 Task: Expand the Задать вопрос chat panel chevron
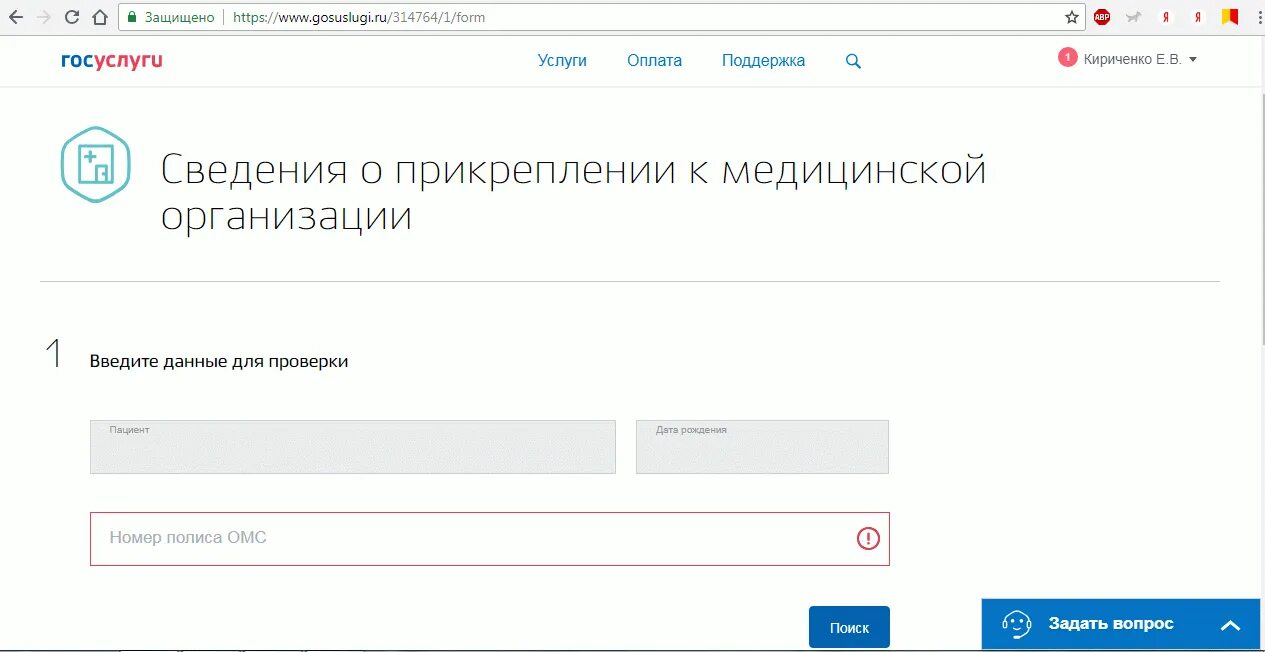[x=1230, y=625]
